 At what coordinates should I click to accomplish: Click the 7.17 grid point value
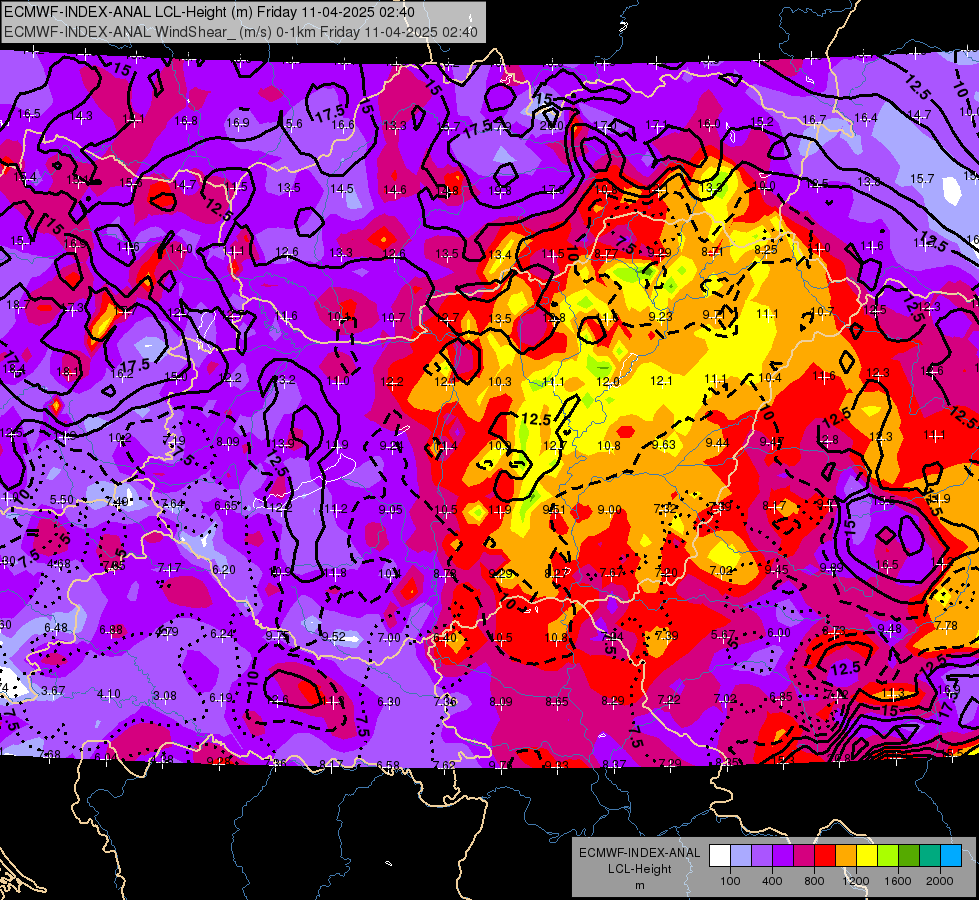(169, 568)
